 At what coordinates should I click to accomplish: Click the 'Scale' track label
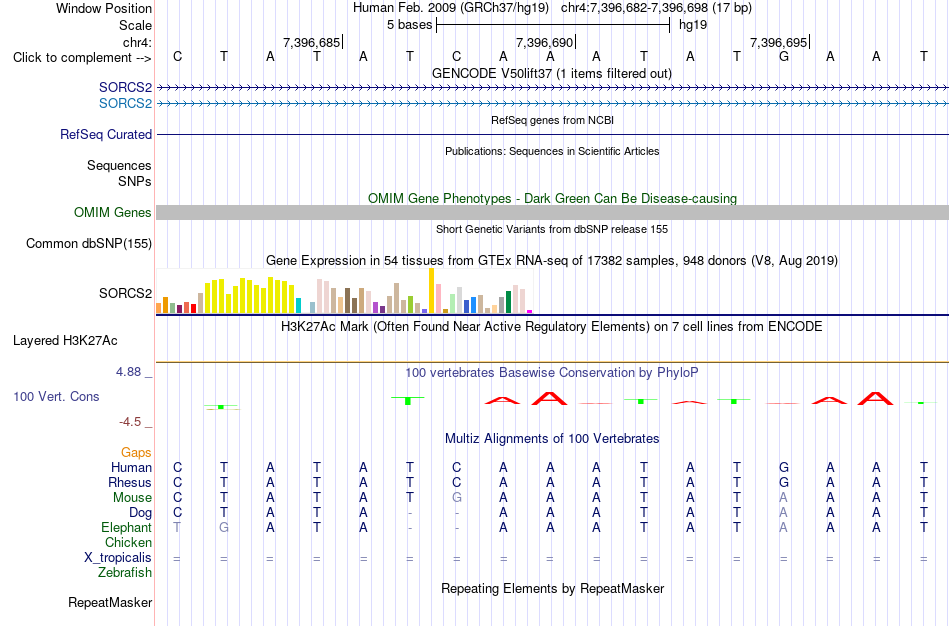tap(135, 25)
